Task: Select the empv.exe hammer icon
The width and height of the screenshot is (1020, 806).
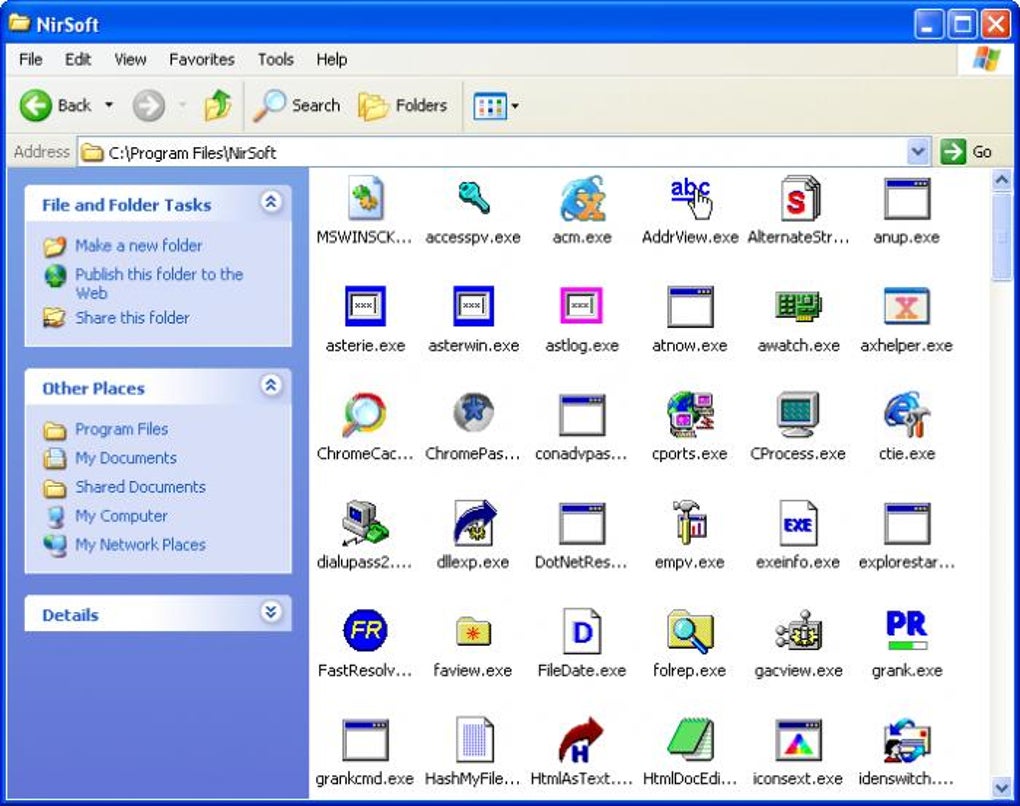Action: pos(690,522)
